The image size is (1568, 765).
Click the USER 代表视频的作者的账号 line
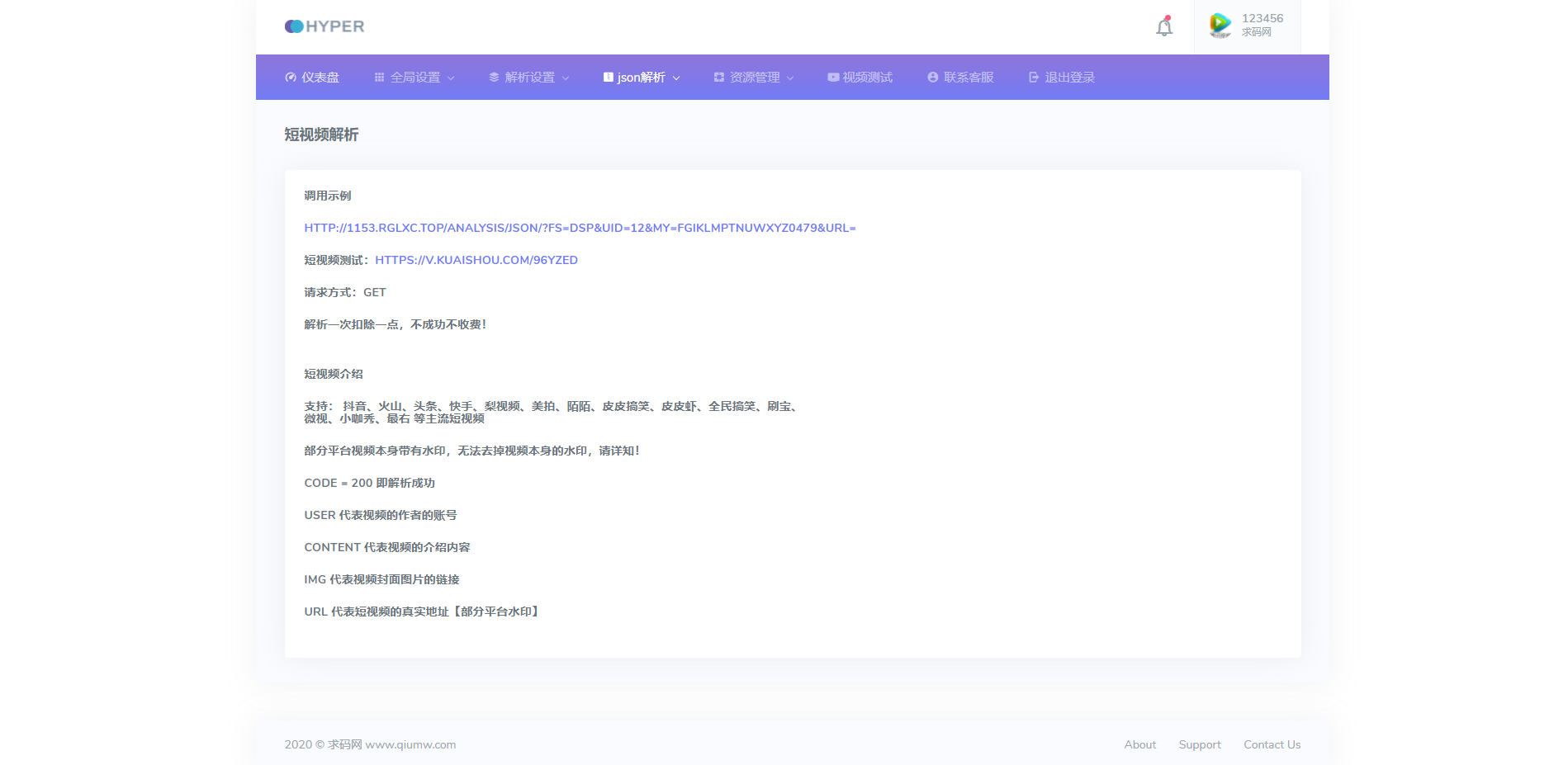point(381,515)
